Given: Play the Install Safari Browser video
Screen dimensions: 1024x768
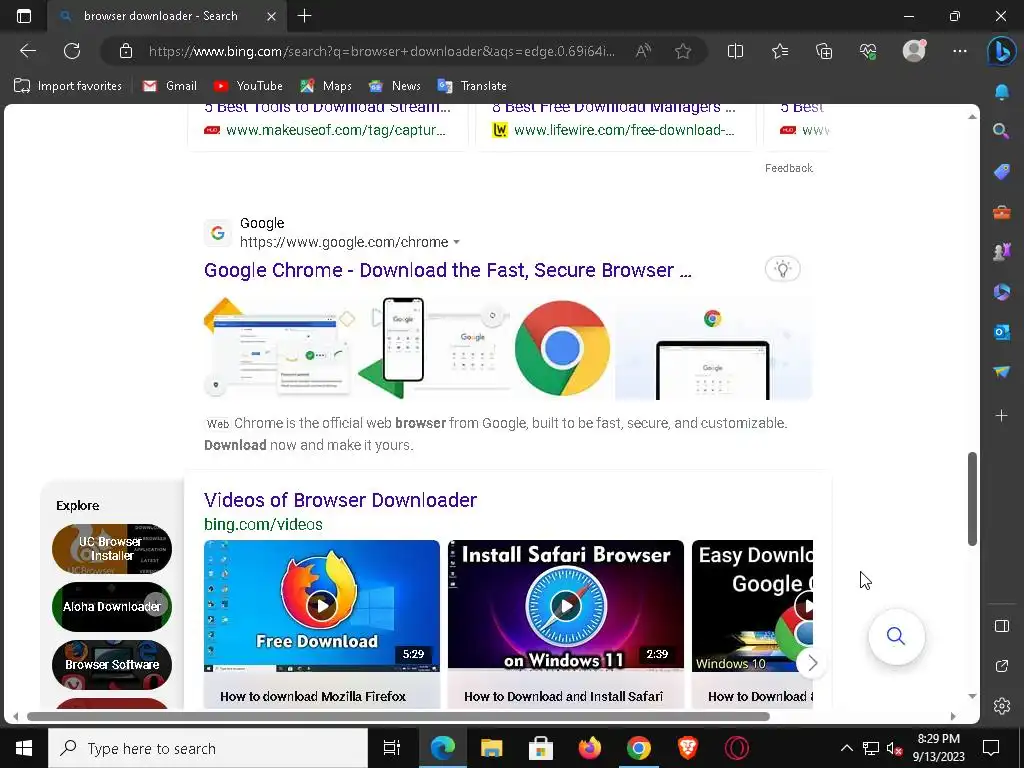Looking at the screenshot, I should (566, 605).
